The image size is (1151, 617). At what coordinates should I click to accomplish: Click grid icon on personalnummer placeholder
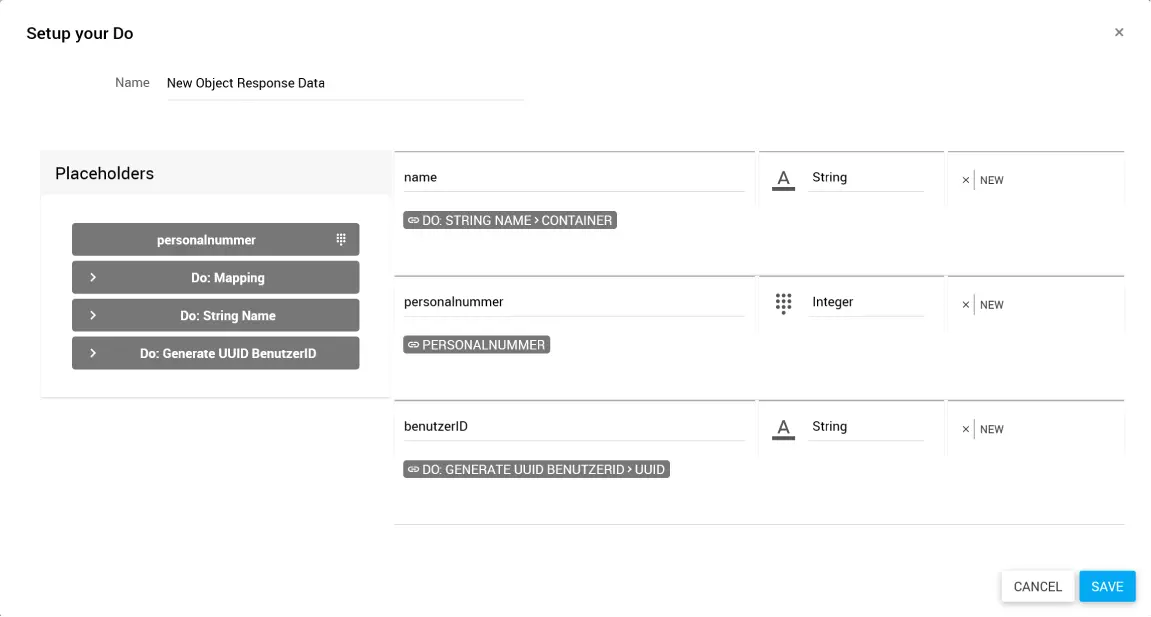(341, 240)
